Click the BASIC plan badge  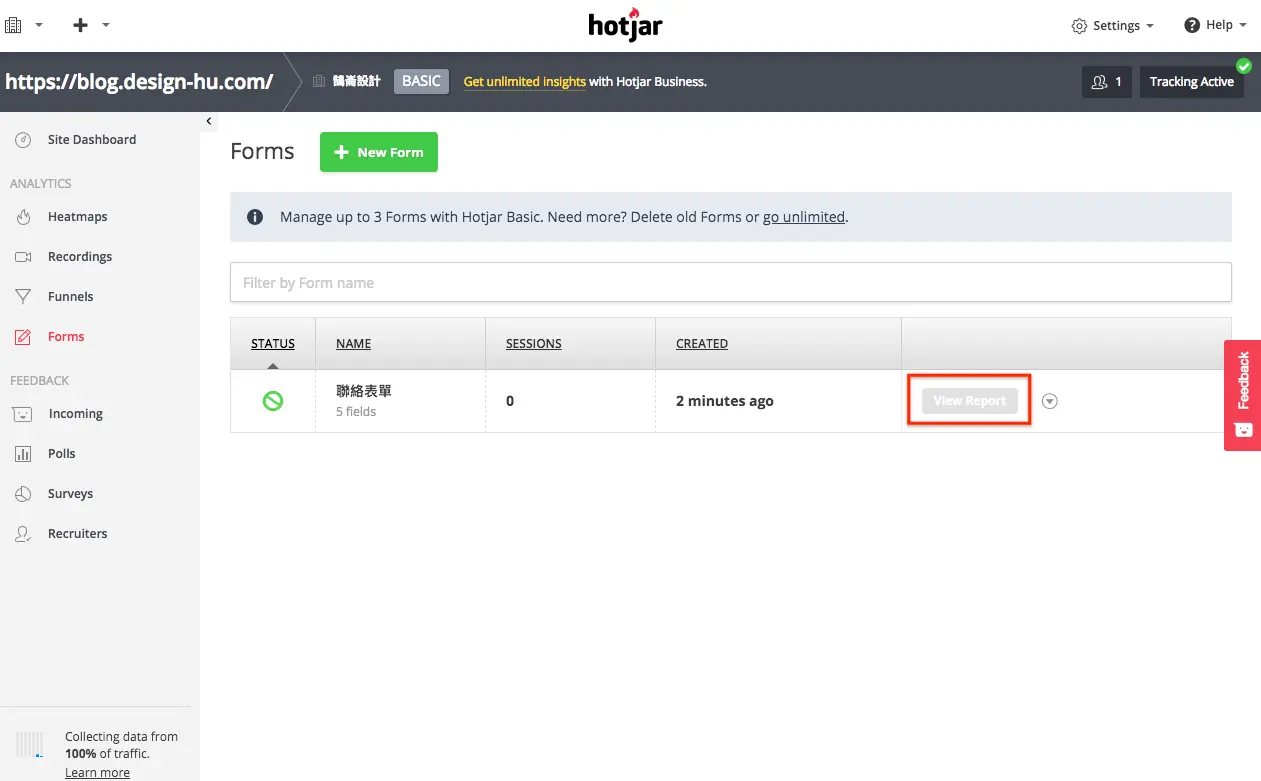(x=421, y=82)
